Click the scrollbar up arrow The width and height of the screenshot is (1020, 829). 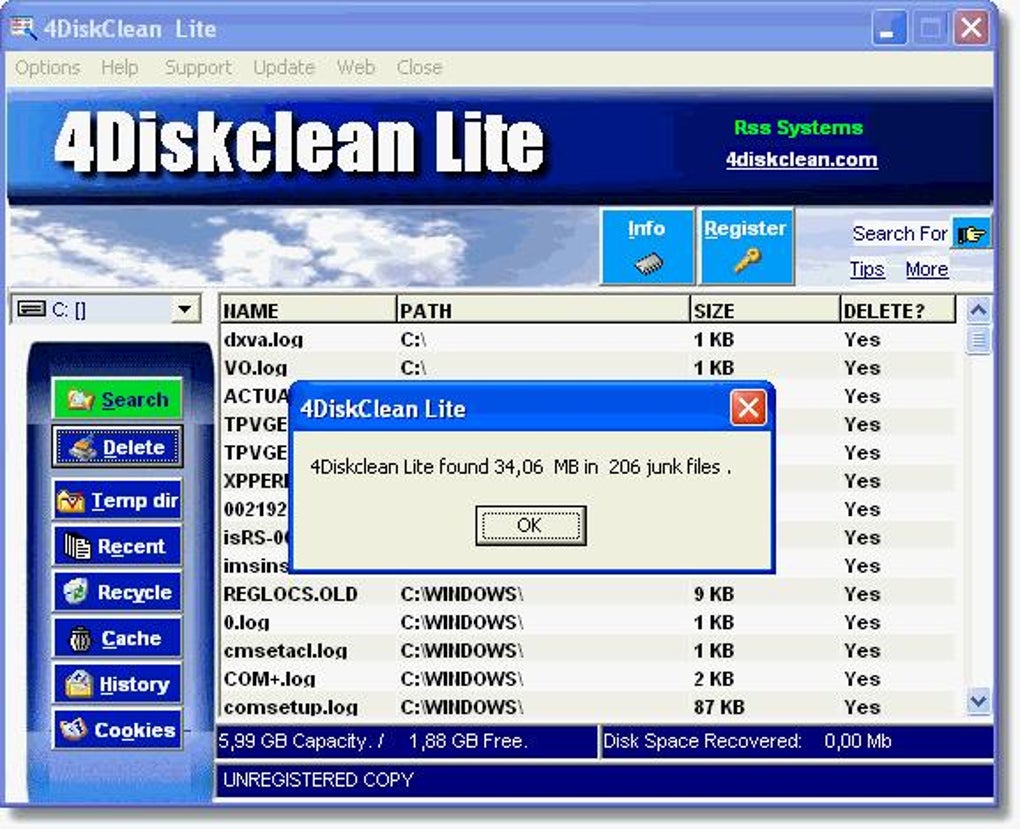978,310
